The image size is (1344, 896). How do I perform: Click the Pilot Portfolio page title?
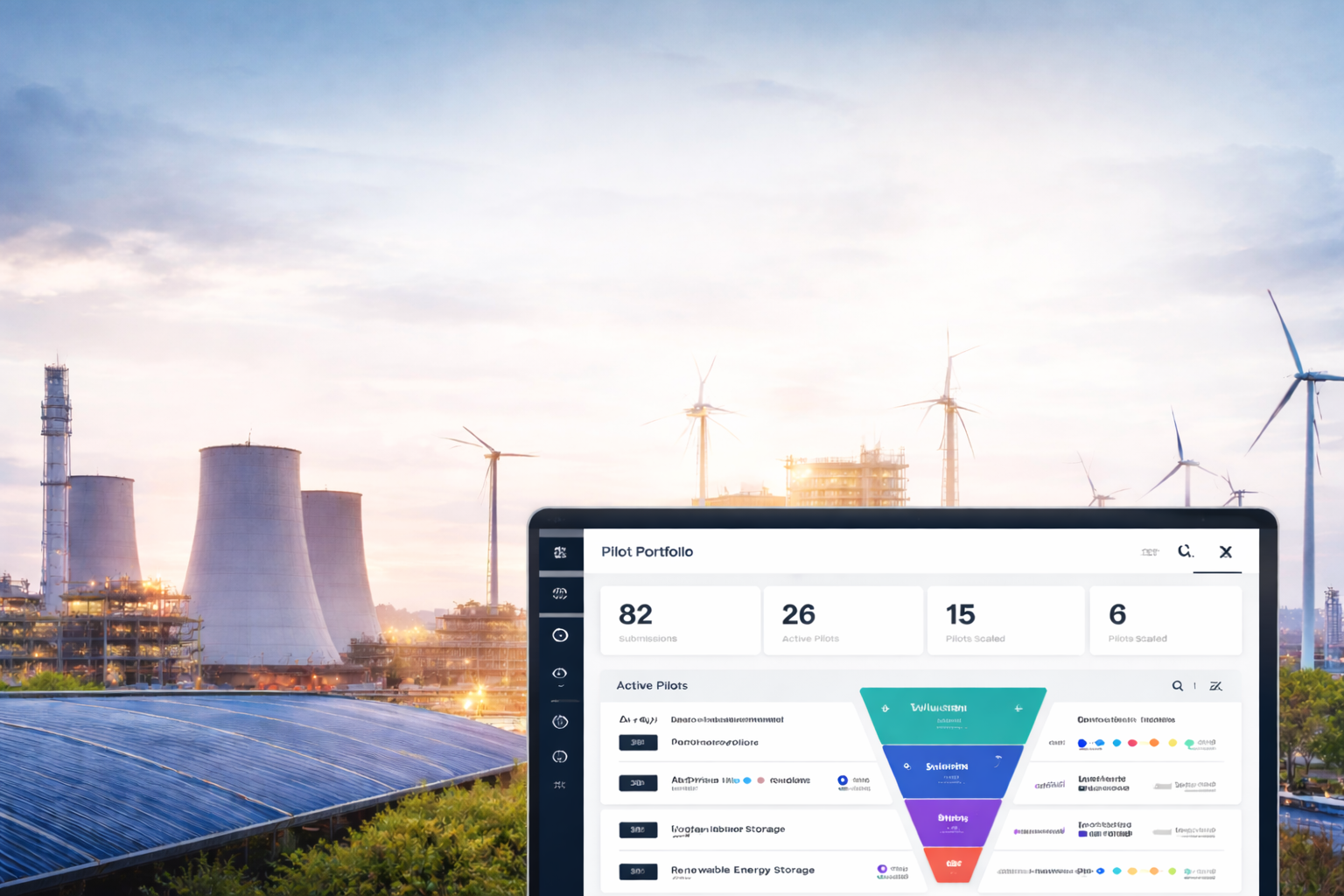647,551
